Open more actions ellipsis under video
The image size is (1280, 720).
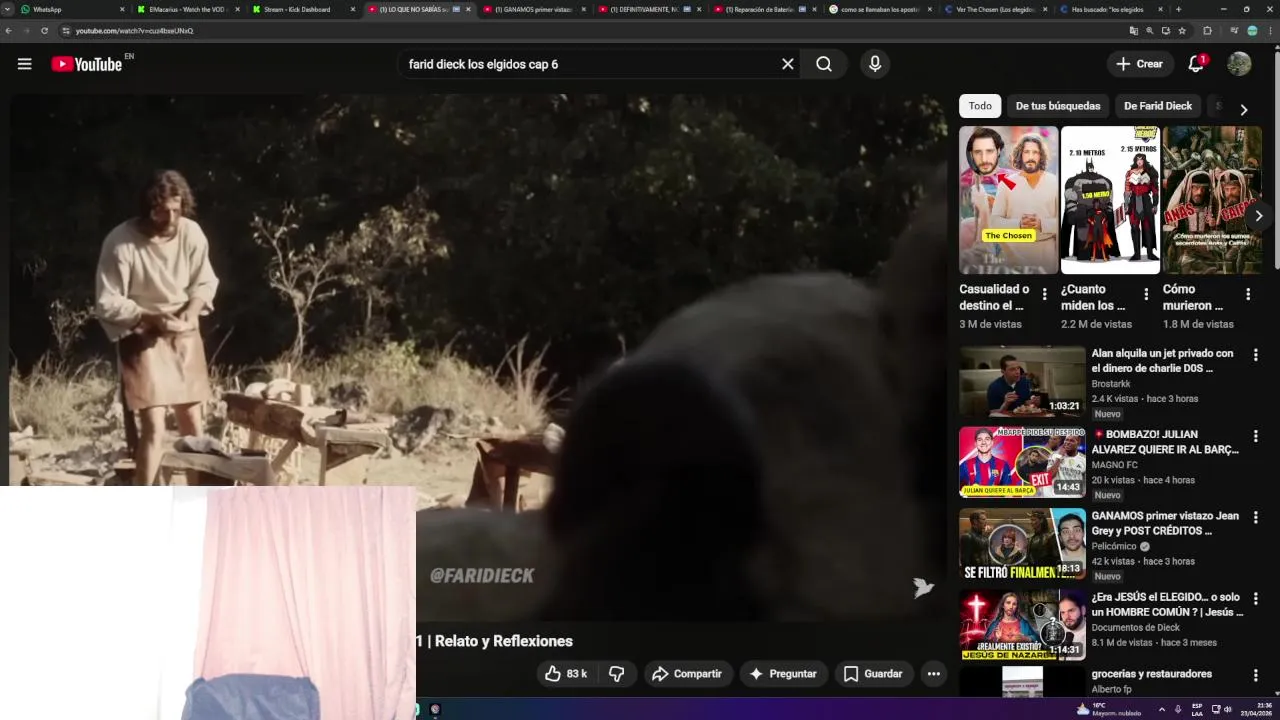pos(933,674)
